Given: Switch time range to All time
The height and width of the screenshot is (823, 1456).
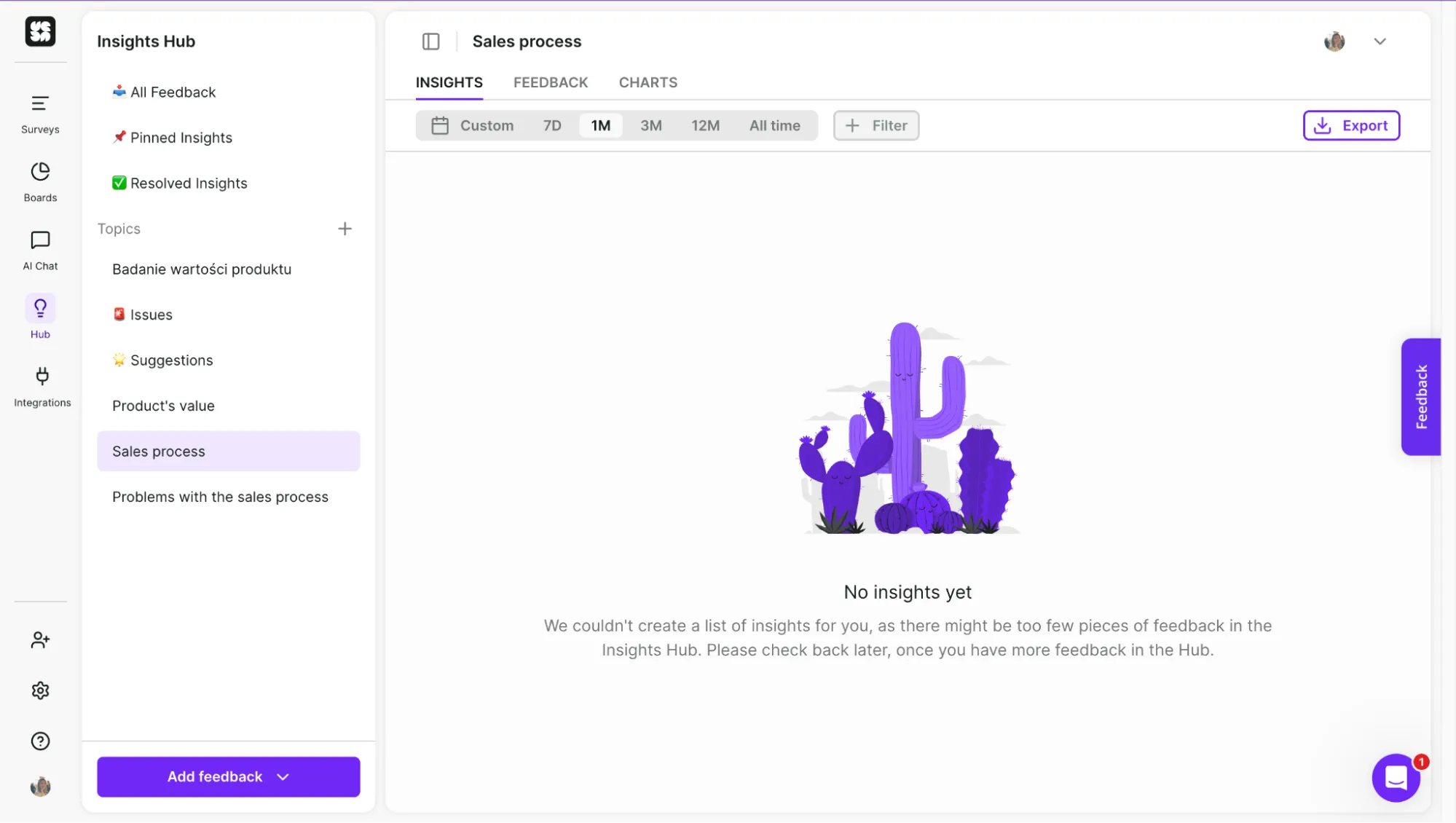Looking at the screenshot, I should 774,125.
